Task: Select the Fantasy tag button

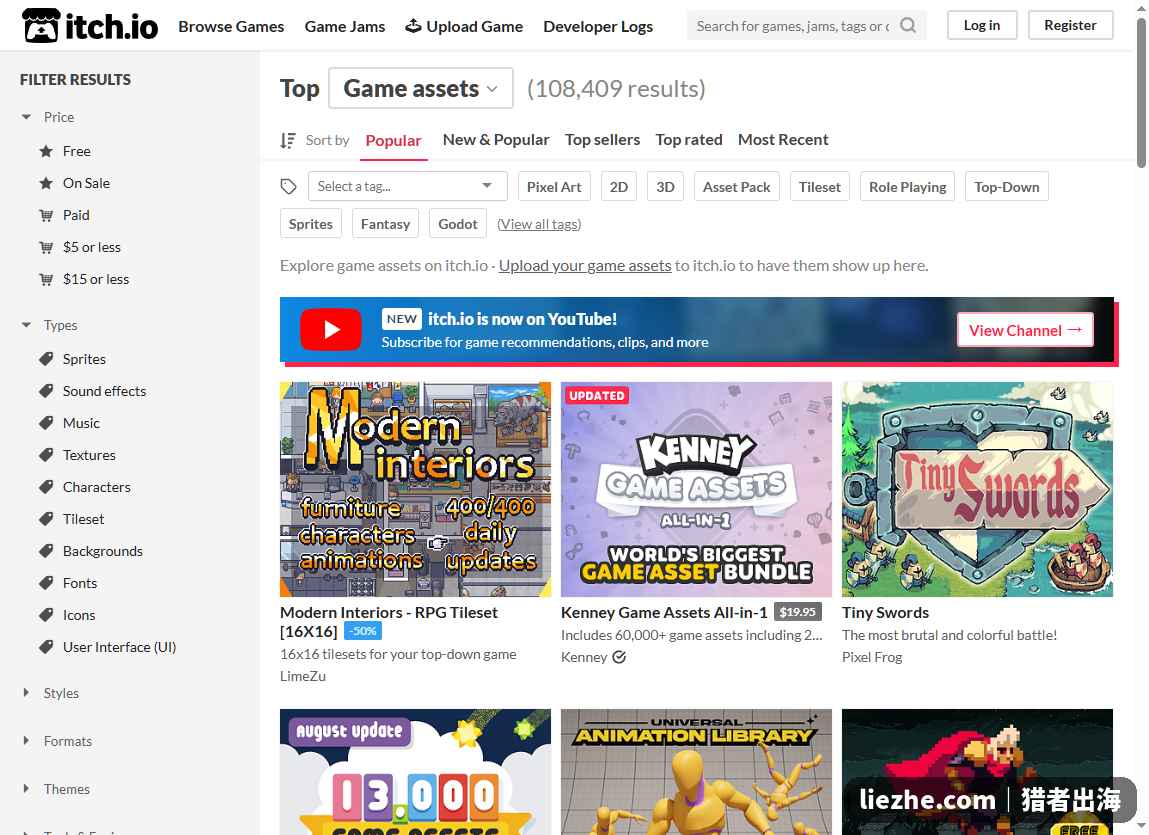Action: [x=385, y=224]
